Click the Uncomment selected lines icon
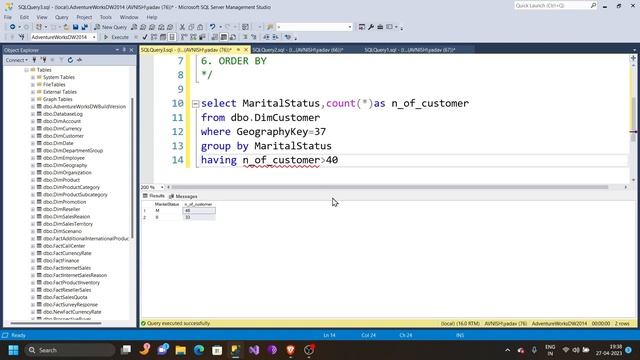 point(253,37)
